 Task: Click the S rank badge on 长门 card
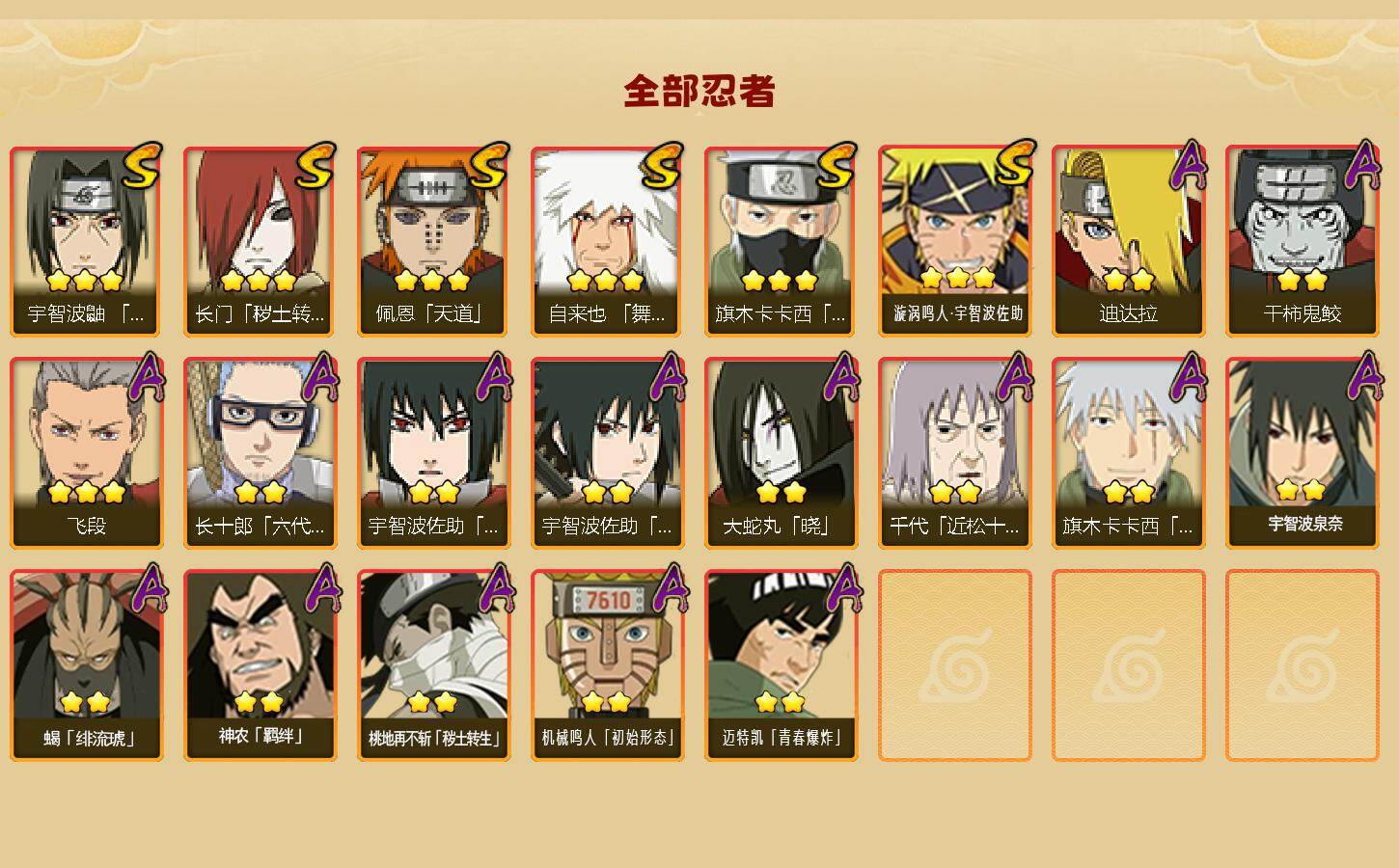click(315, 165)
